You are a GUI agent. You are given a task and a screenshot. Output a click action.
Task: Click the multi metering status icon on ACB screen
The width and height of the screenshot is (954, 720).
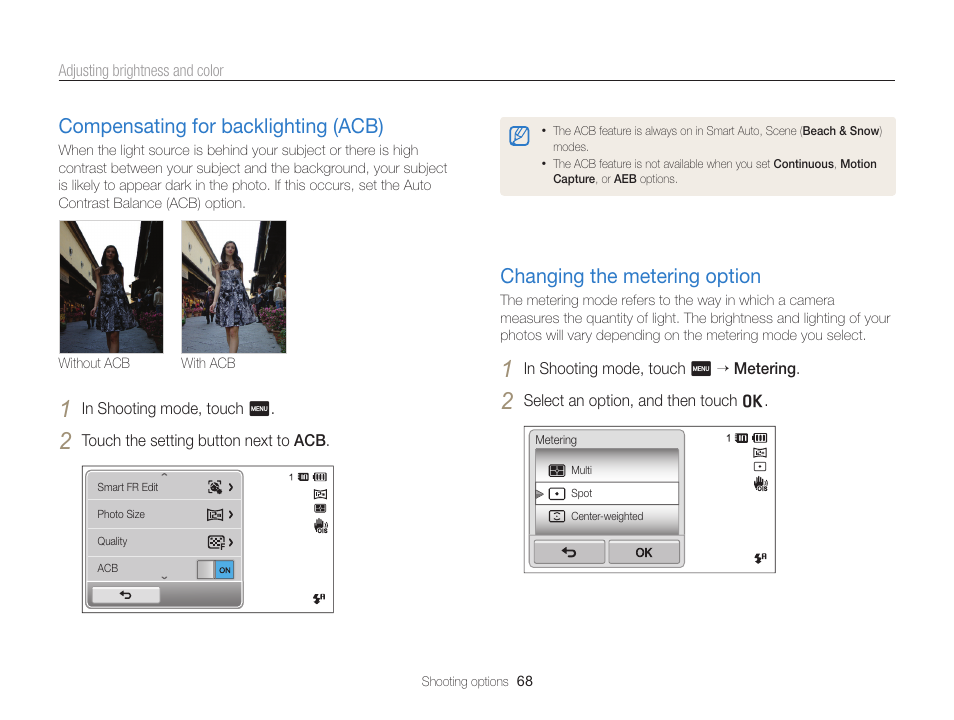point(320,508)
